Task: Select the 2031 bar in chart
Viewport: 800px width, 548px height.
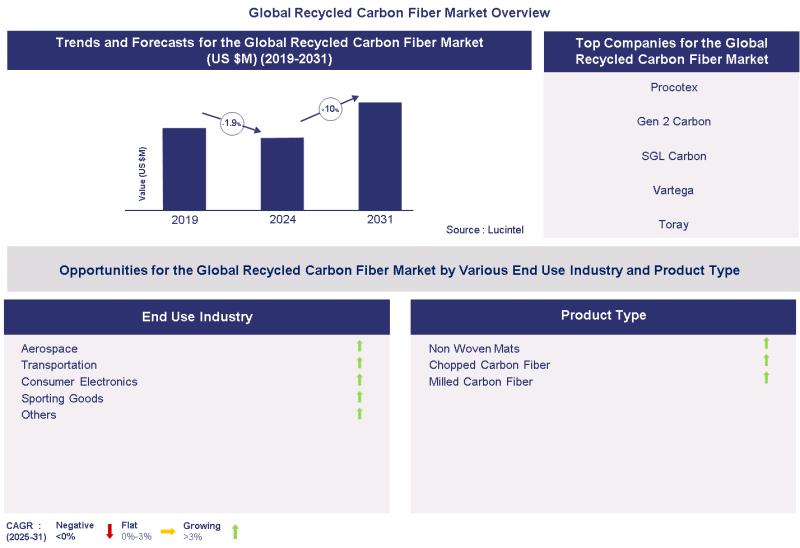Action: [380, 155]
